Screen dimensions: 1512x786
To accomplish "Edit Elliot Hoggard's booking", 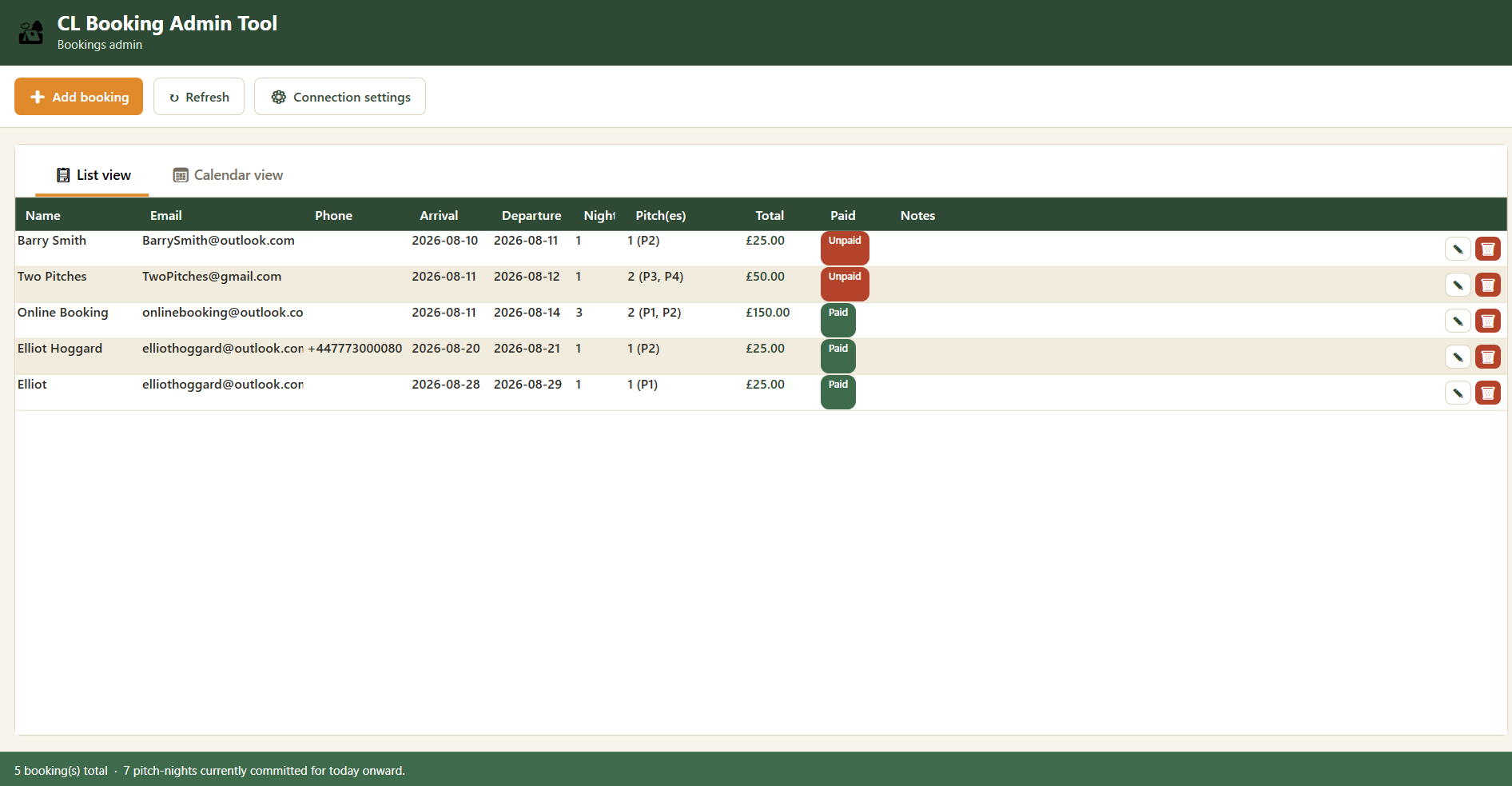I will (1458, 357).
